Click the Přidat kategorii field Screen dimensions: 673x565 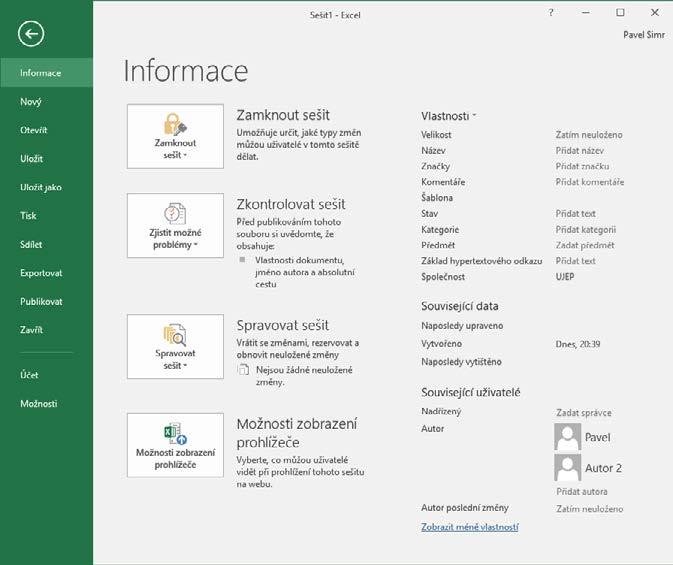coord(585,230)
